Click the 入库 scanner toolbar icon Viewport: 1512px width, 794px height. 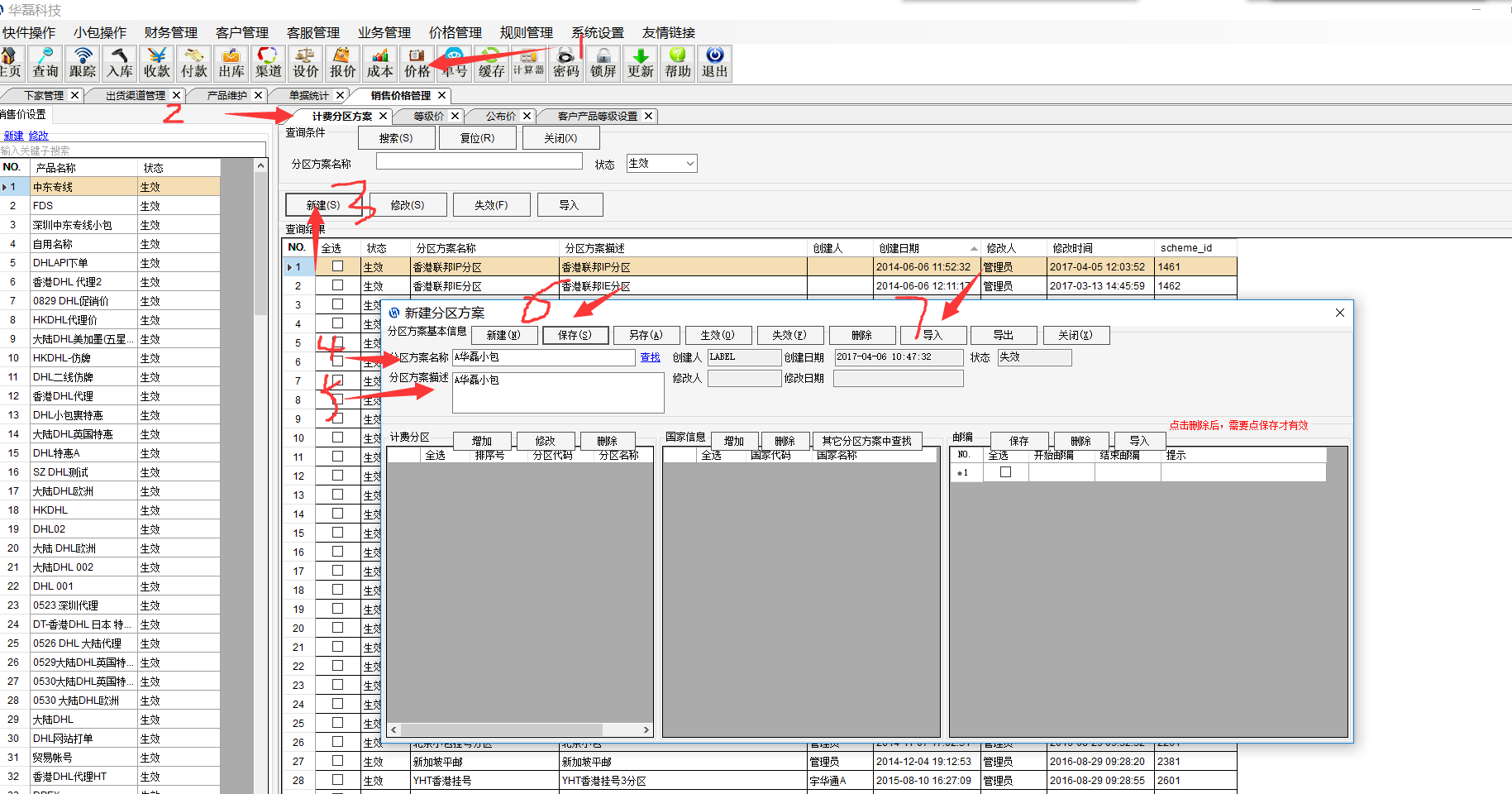(120, 63)
